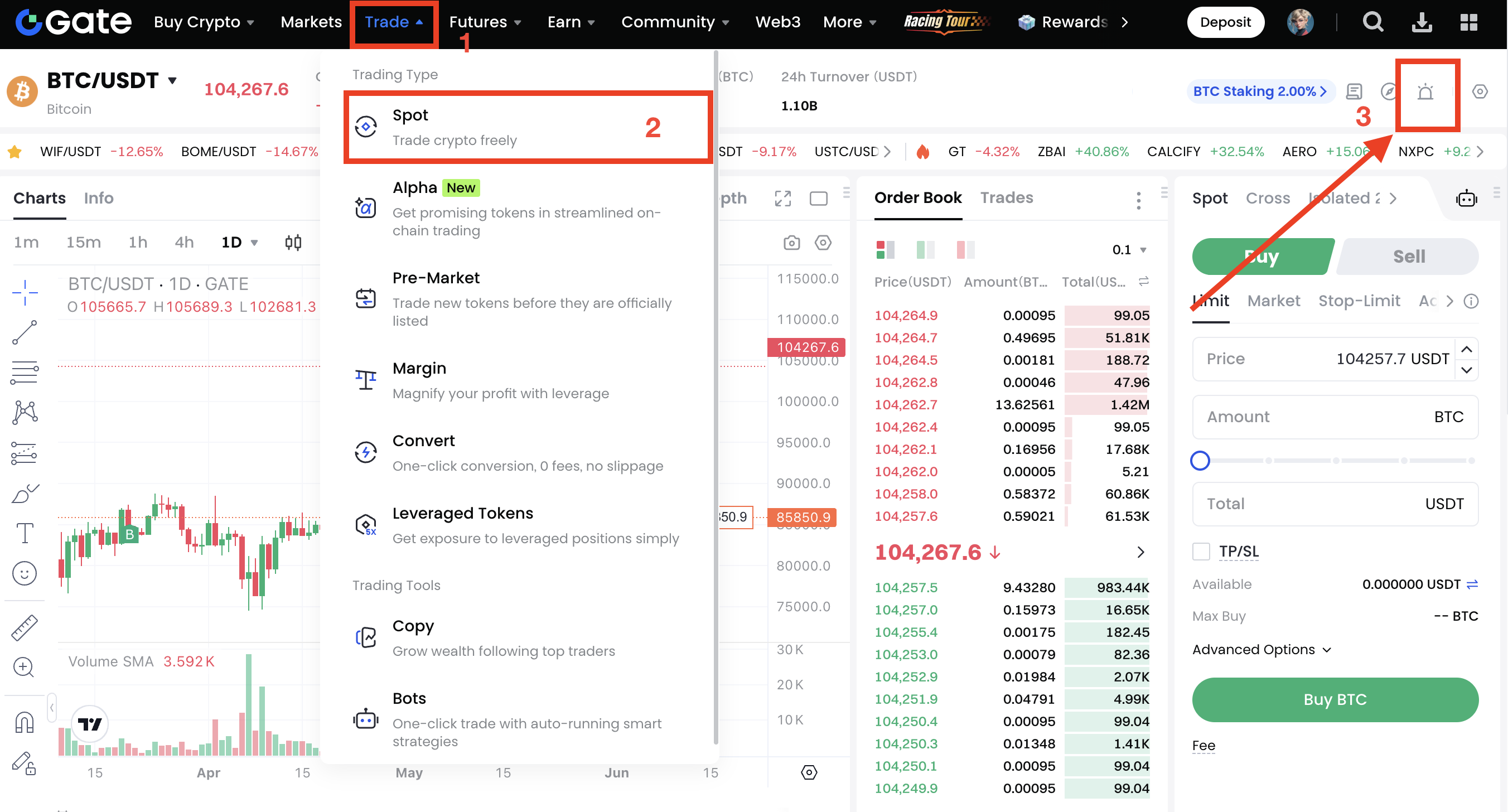Switch to the Trades tab
Viewport: 1508px width, 812px height.
click(1006, 198)
